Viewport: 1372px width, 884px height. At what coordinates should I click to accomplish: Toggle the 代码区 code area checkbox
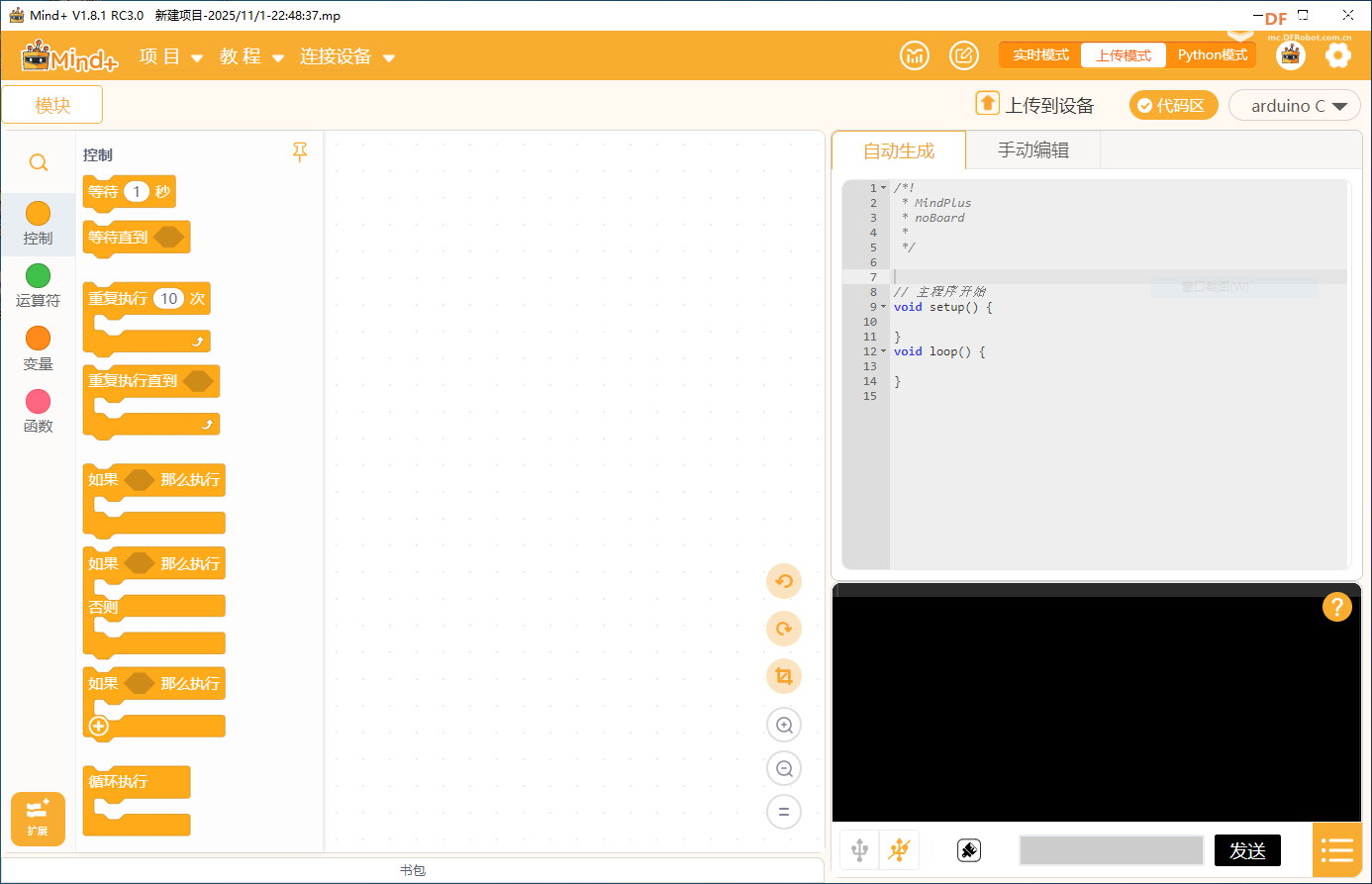(x=1173, y=106)
